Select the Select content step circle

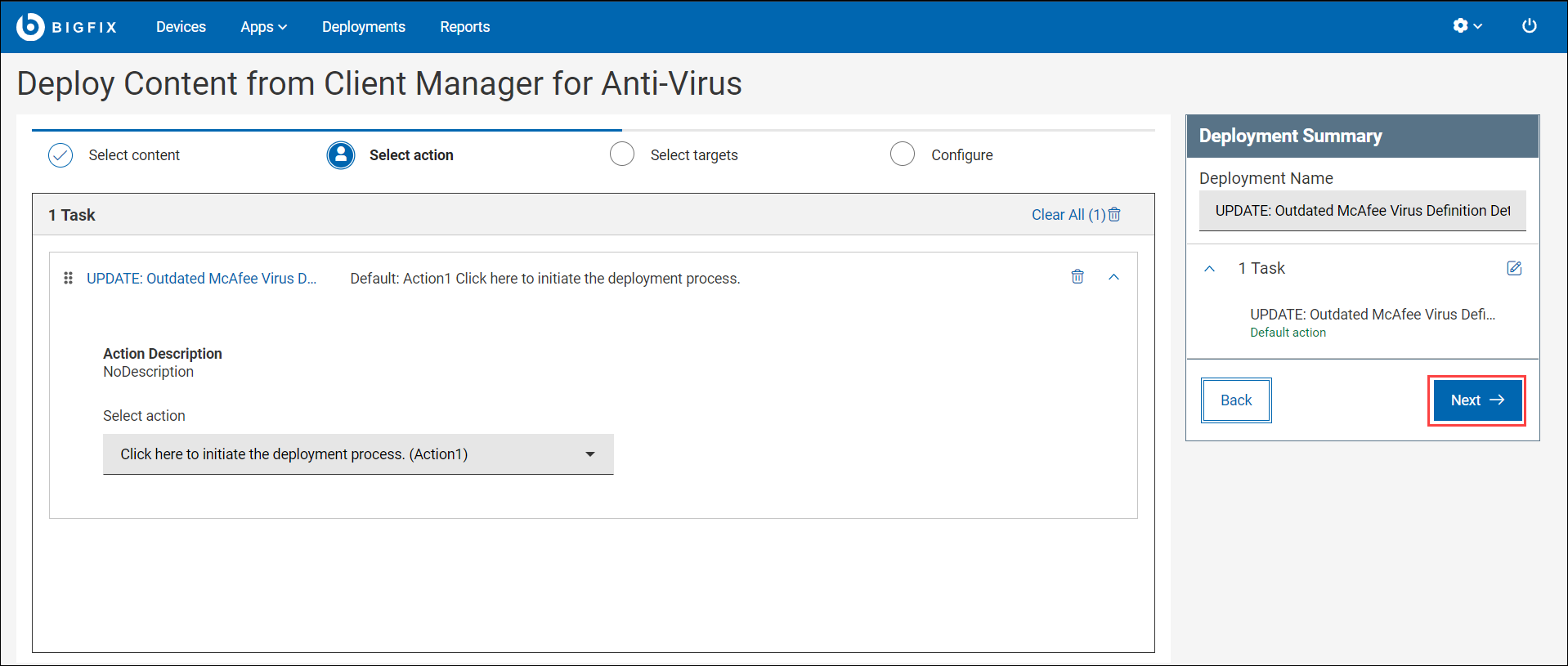tap(60, 154)
